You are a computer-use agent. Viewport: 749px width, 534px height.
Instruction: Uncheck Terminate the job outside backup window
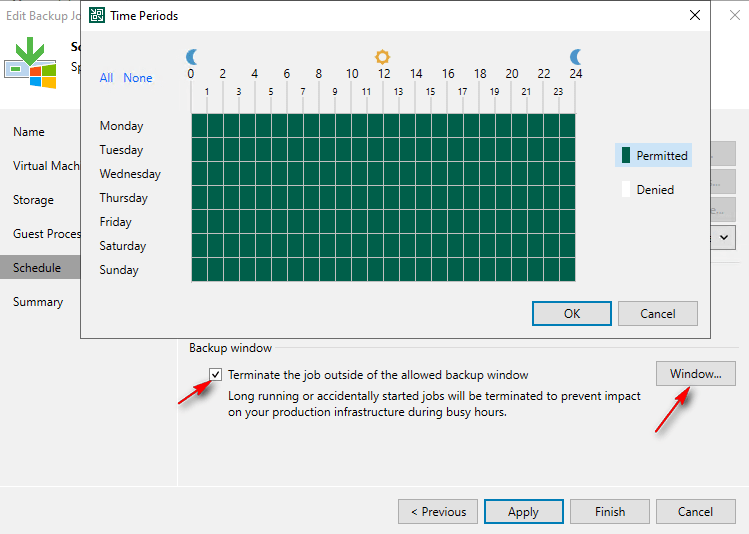point(216,375)
